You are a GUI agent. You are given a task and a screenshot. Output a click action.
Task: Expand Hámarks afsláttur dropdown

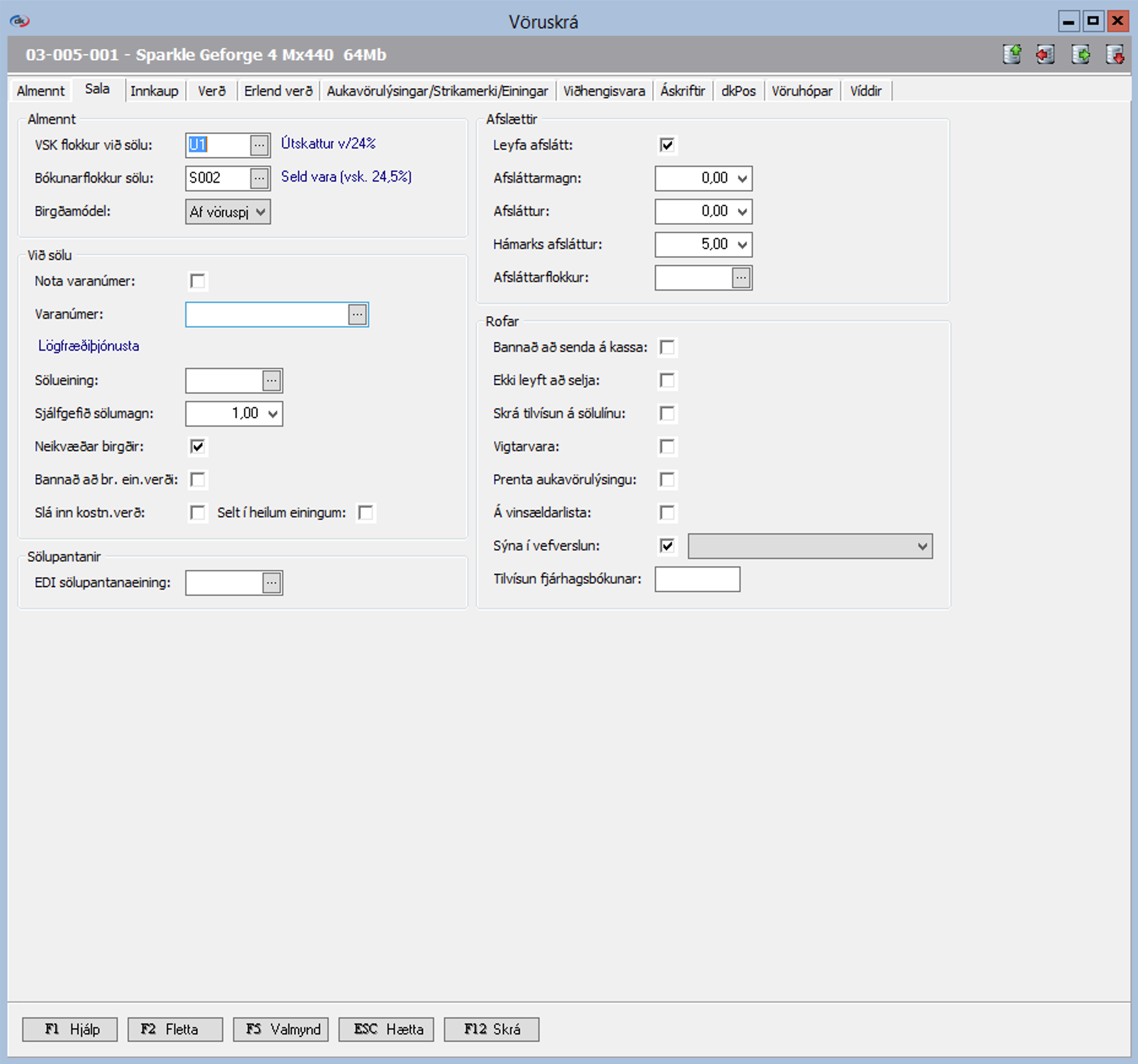click(743, 245)
